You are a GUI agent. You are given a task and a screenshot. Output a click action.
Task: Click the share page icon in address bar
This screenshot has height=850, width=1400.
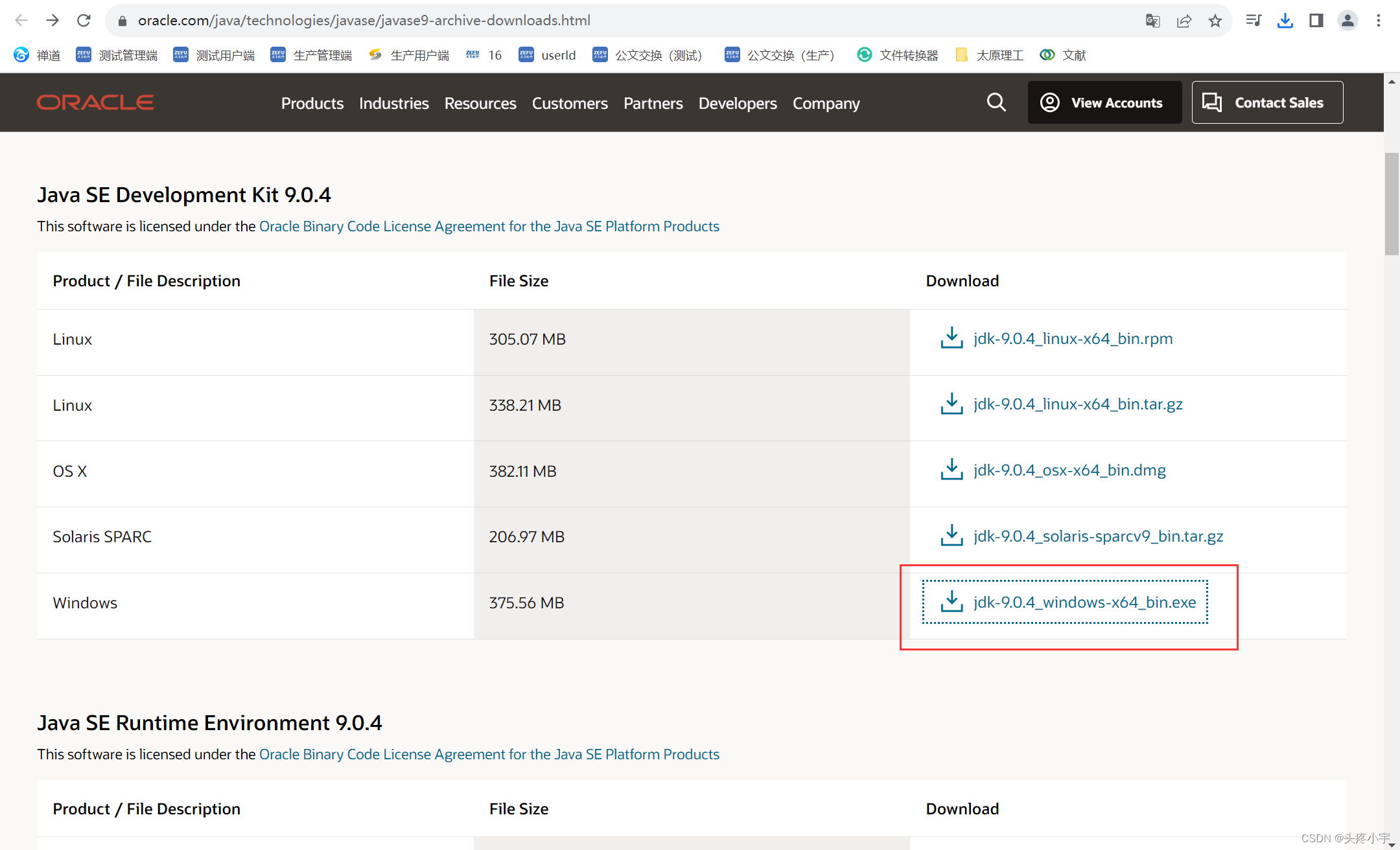pos(1184,21)
